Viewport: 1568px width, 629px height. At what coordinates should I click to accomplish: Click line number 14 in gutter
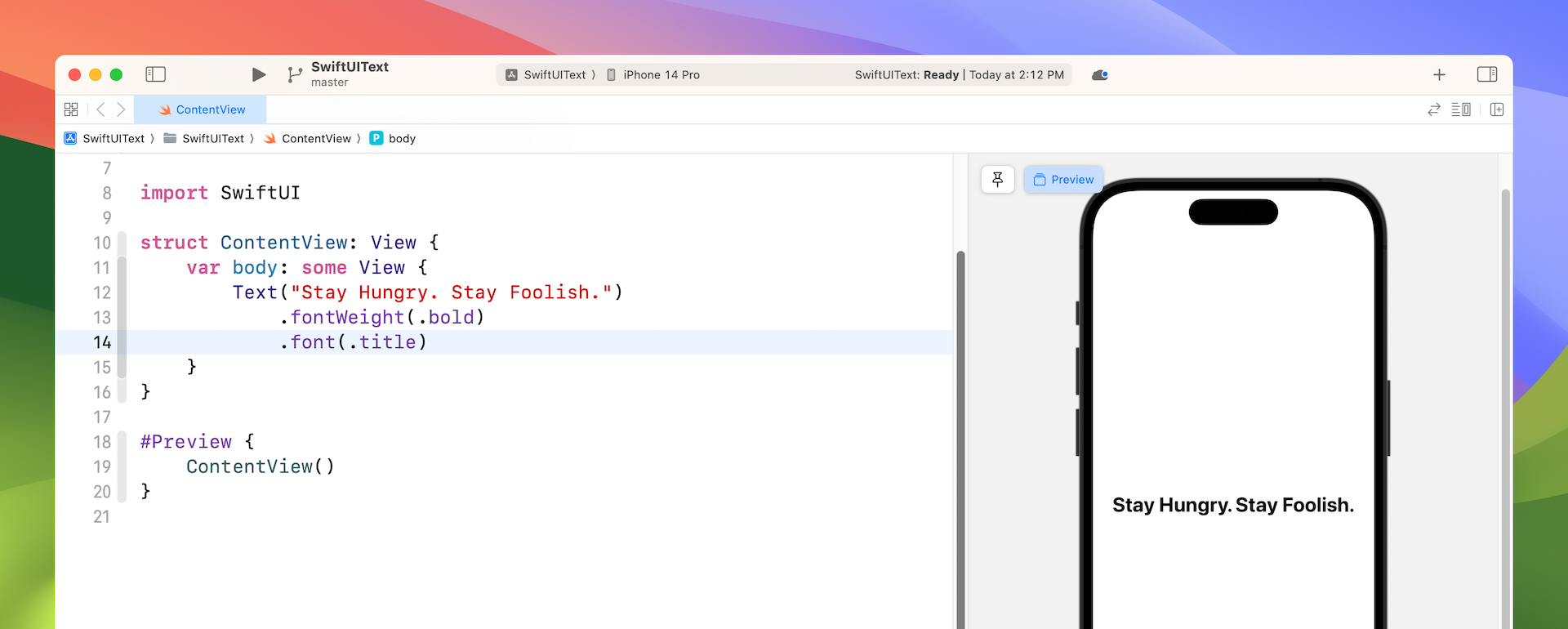pos(102,342)
